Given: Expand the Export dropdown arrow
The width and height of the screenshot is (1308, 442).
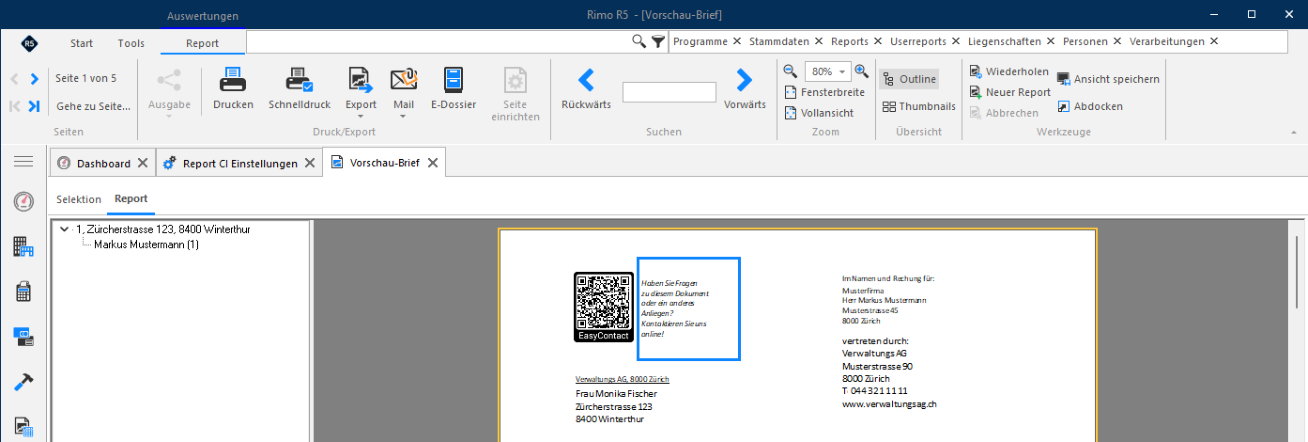Looking at the screenshot, I should pyautogui.click(x=360, y=116).
